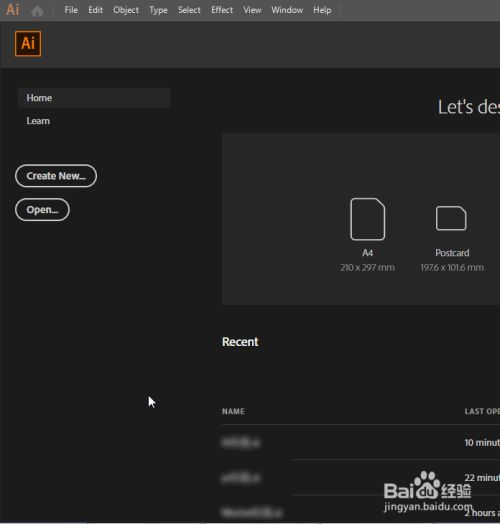Screen dimensions: 500x524
Task: Open the Select menu
Action: click(189, 10)
